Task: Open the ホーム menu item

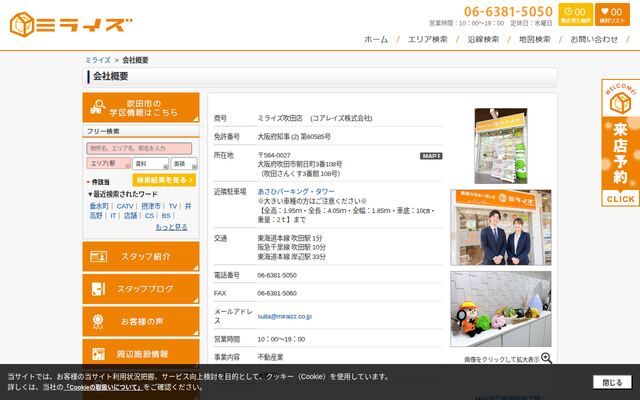Action: coord(376,39)
